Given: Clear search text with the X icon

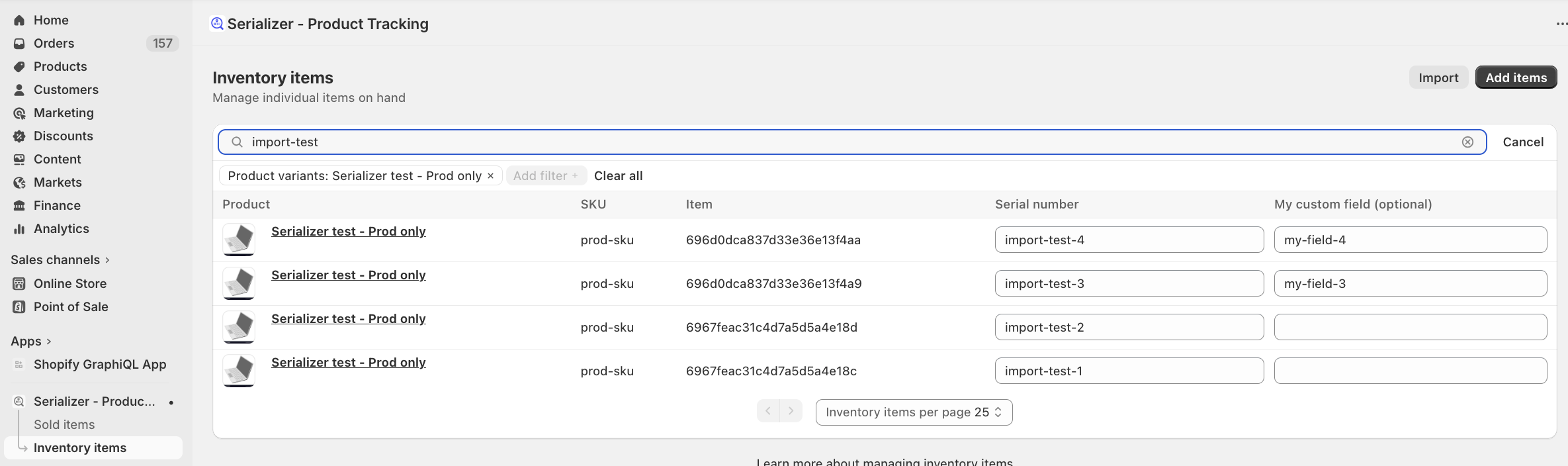Looking at the screenshot, I should click(x=1467, y=142).
